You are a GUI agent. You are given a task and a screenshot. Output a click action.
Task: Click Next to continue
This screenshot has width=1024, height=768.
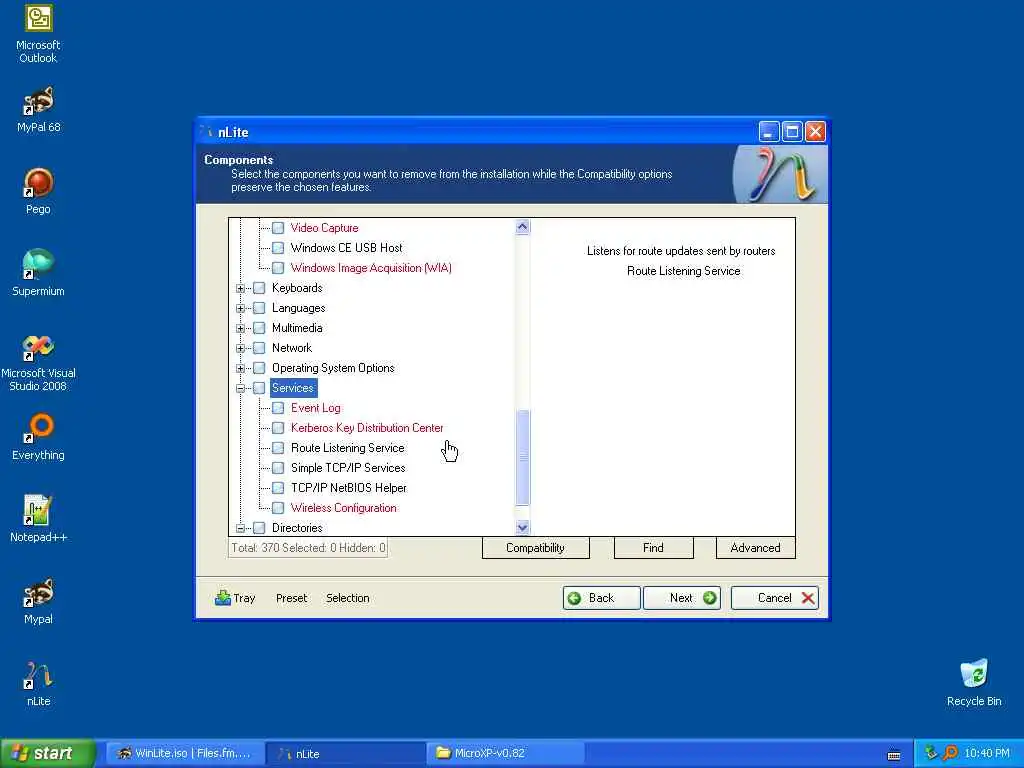(x=682, y=598)
